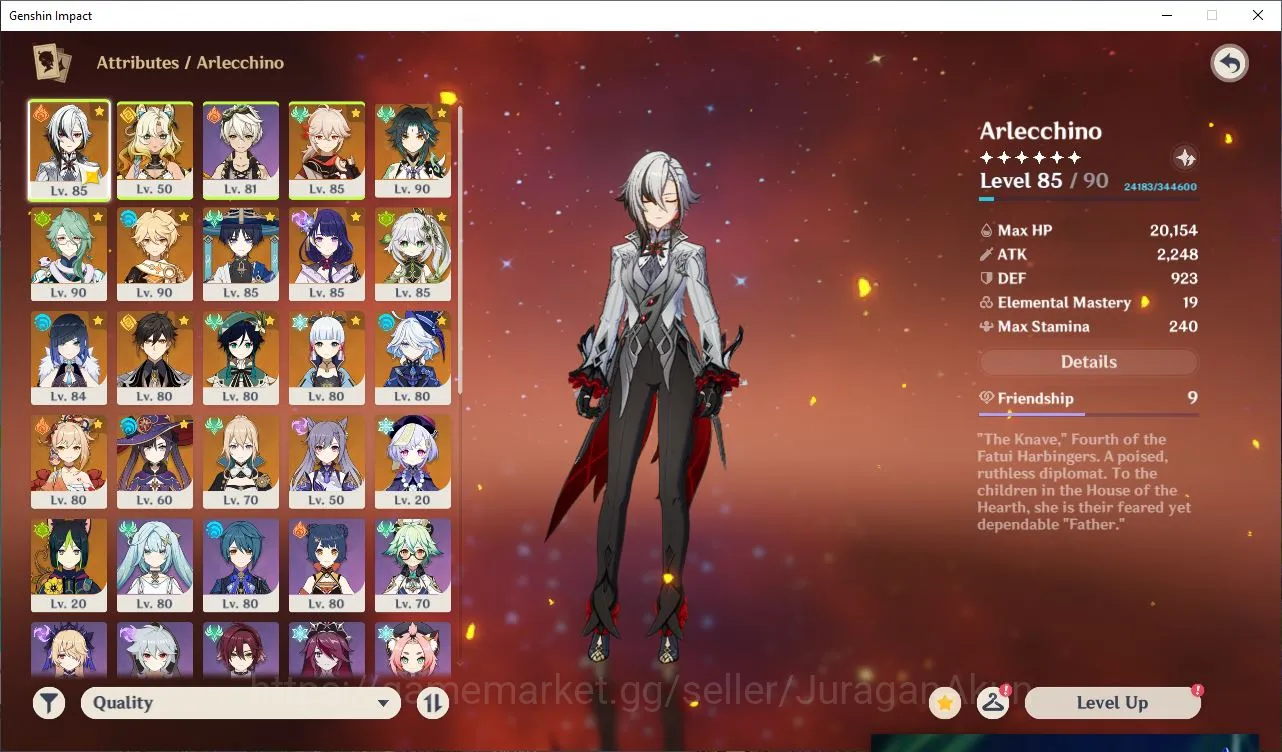Select Baizhu Lv. 90 portrait
Image resolution: width=1282 pixels, height=752 pixels.
pyautogui.click(x=69, y=254)
